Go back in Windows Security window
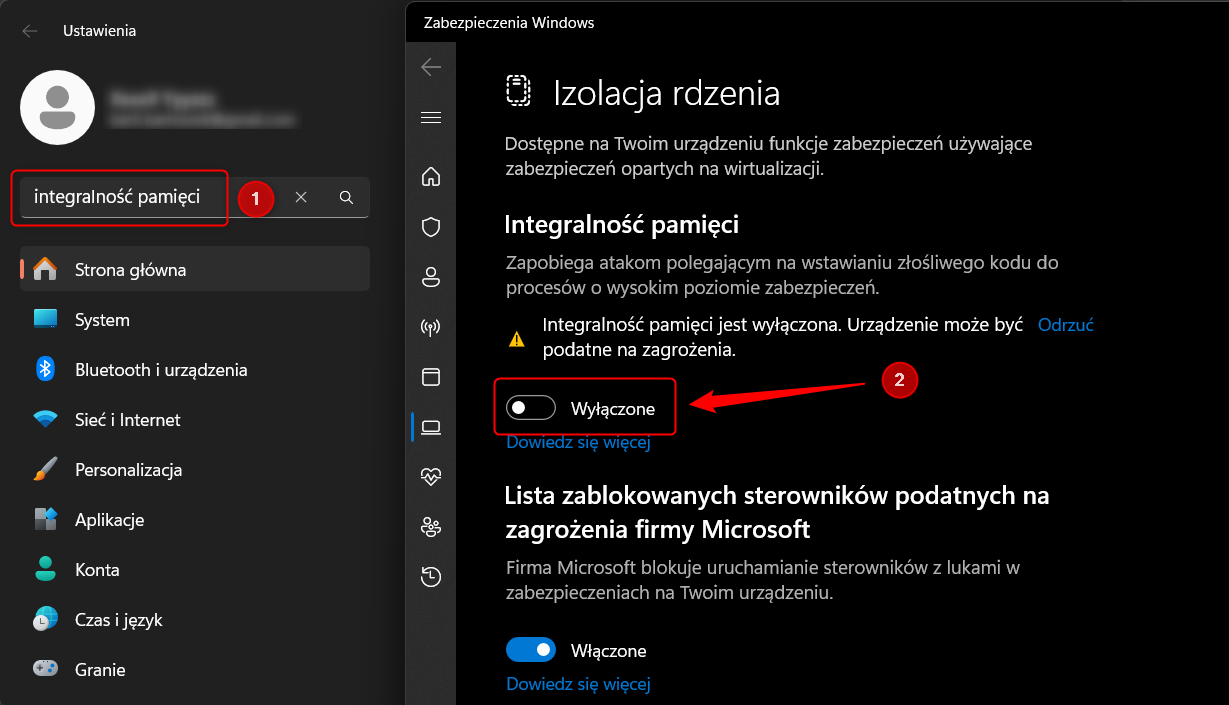Viewport: 1229px width, 705px height. tap(431, 67)
